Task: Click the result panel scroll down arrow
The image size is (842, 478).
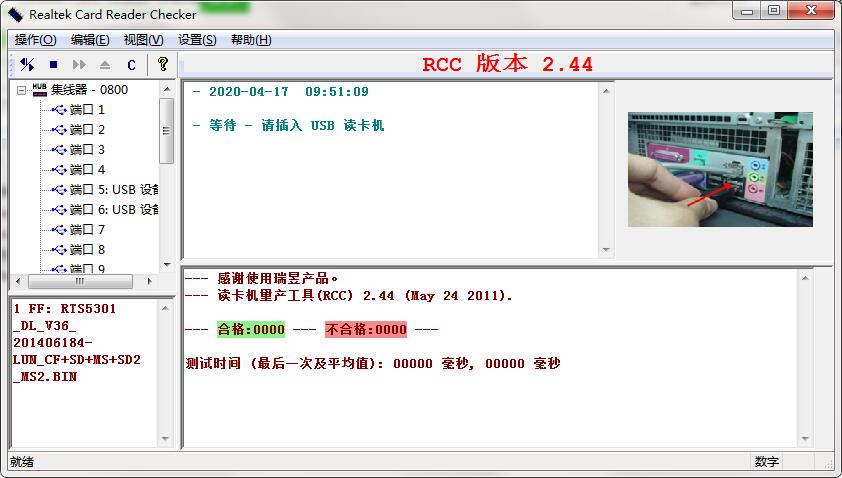Action: (x=805, y=439)
